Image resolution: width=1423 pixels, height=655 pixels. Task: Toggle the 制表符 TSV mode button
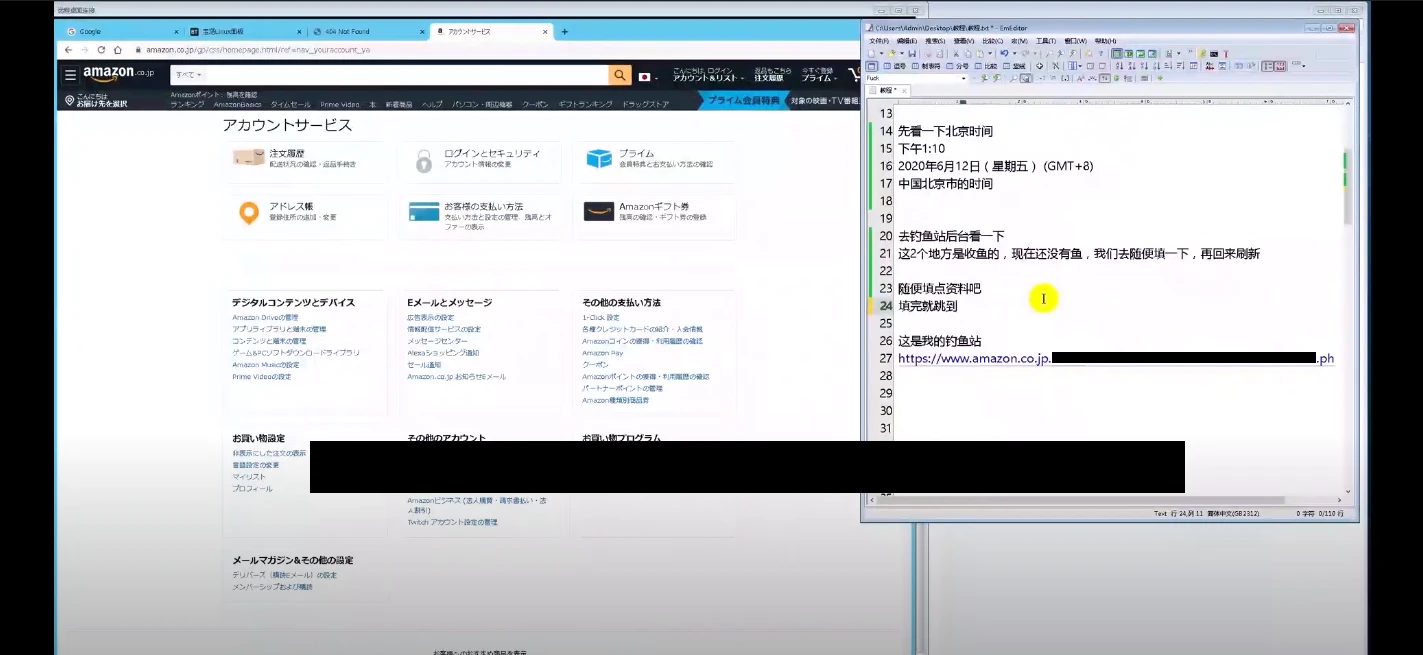[x=926, y=66]
